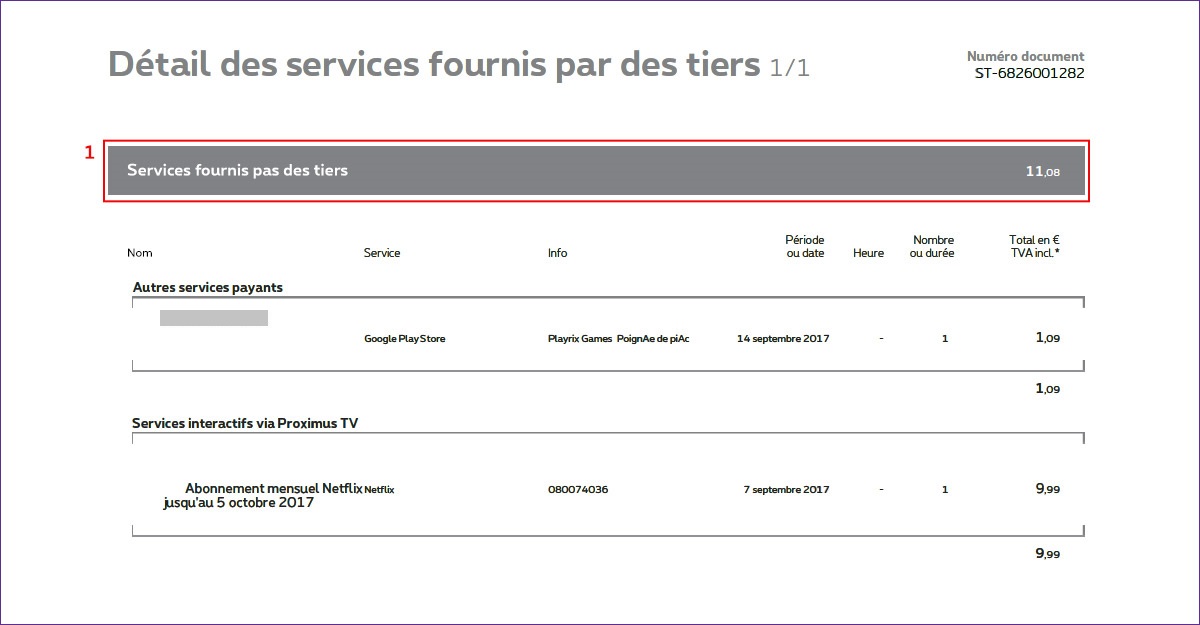The width and height of the screenshot is (1200, 625).
Task: Click the document number ST-6826001282
Action: point(1029,73)
